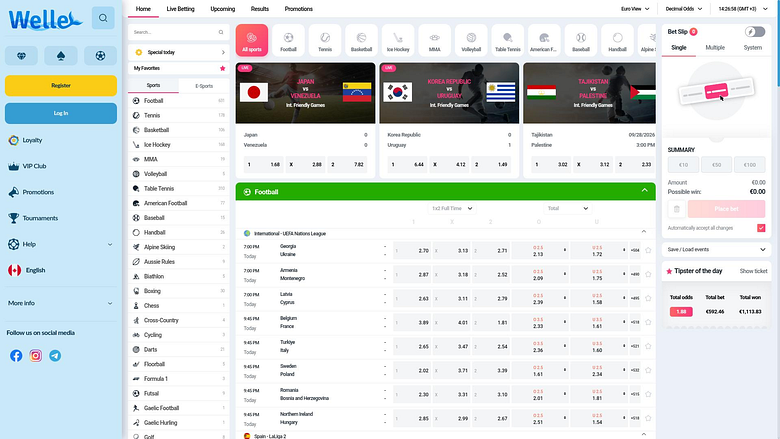Select the Handball category tile
Image resolution: width=780 pixels, height=439 pixels.
(617, 40)
